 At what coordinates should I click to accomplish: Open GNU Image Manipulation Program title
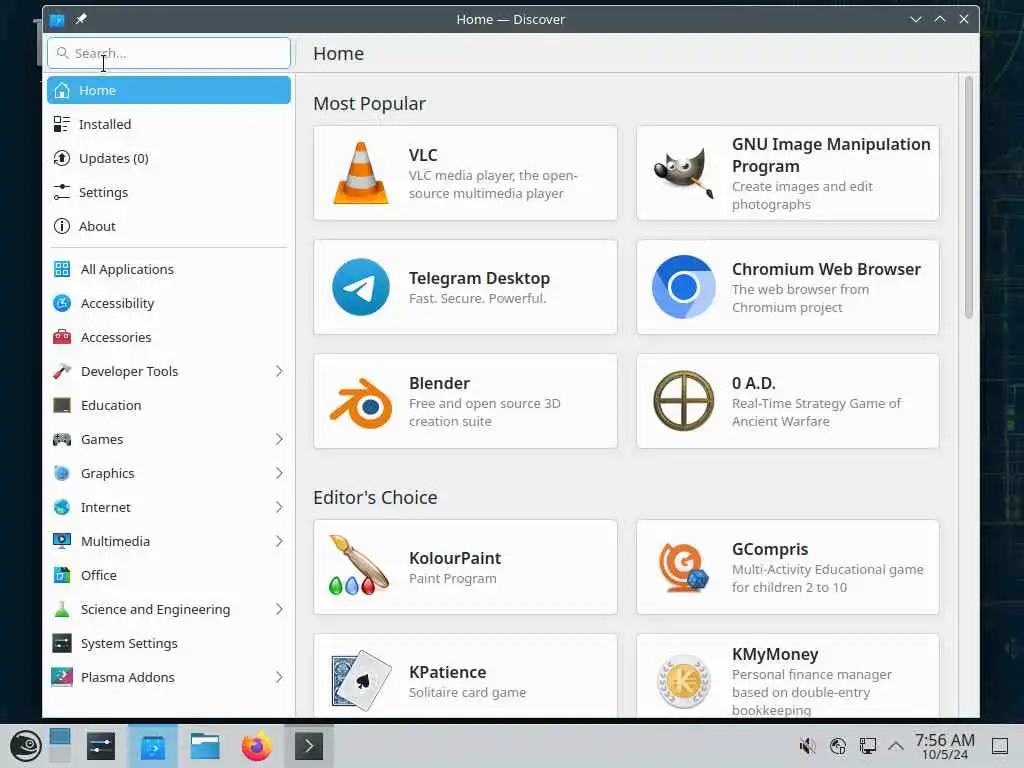click(x=831, y=155)
